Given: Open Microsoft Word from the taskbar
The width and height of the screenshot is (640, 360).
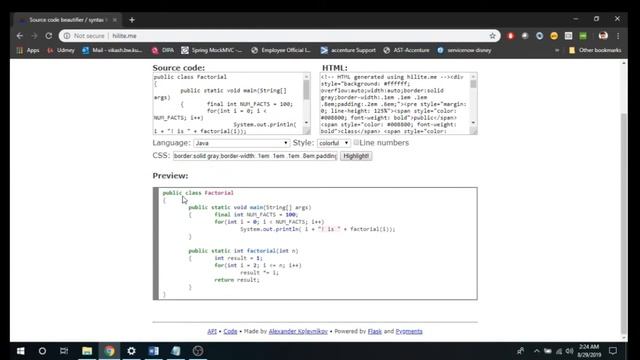Looking at the screenshot, I should coord(153,351).
